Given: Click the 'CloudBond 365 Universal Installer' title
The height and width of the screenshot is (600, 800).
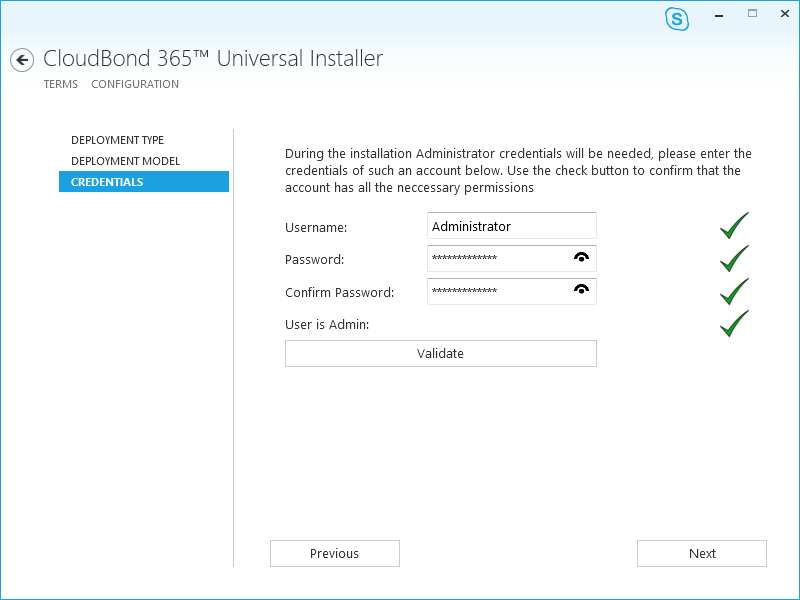Looking at the screenshot, I should (213, 58).
